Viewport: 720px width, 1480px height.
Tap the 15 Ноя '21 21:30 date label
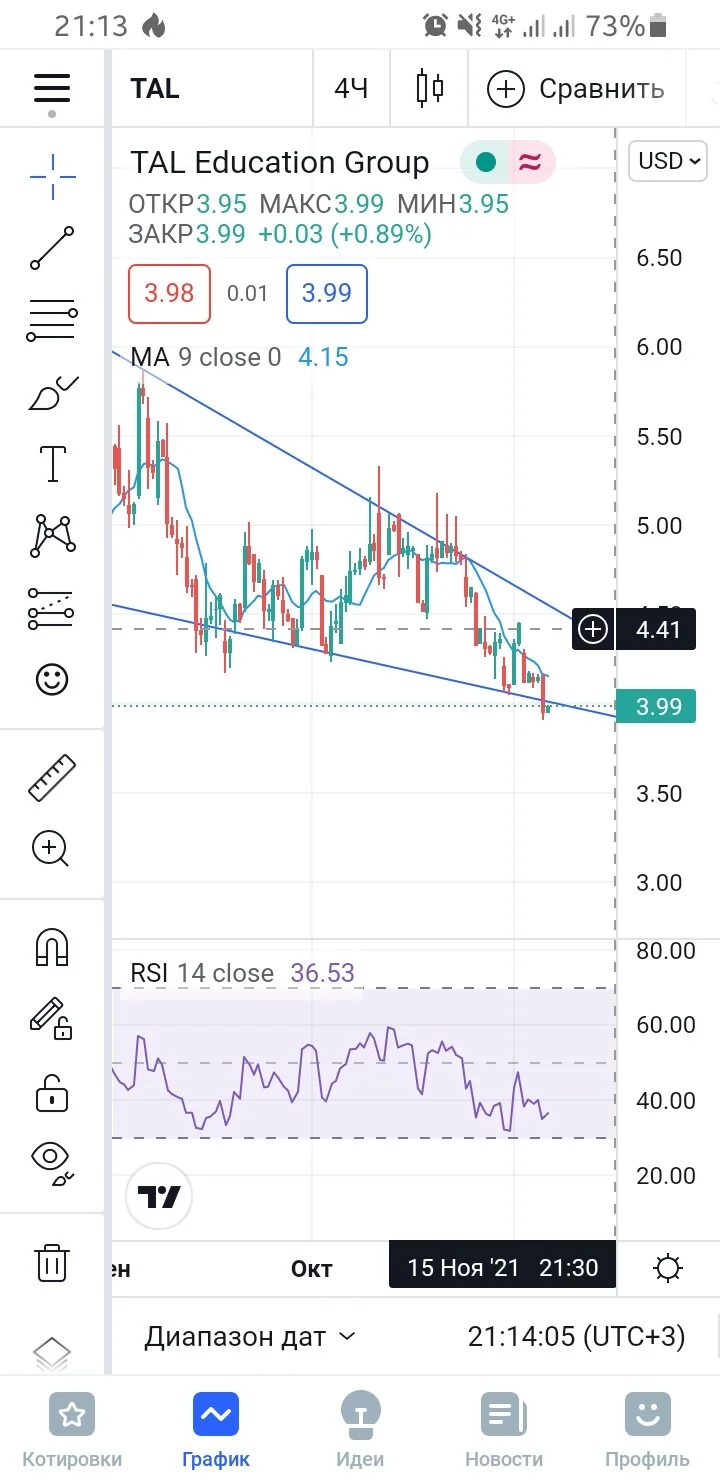[502, 1268]
